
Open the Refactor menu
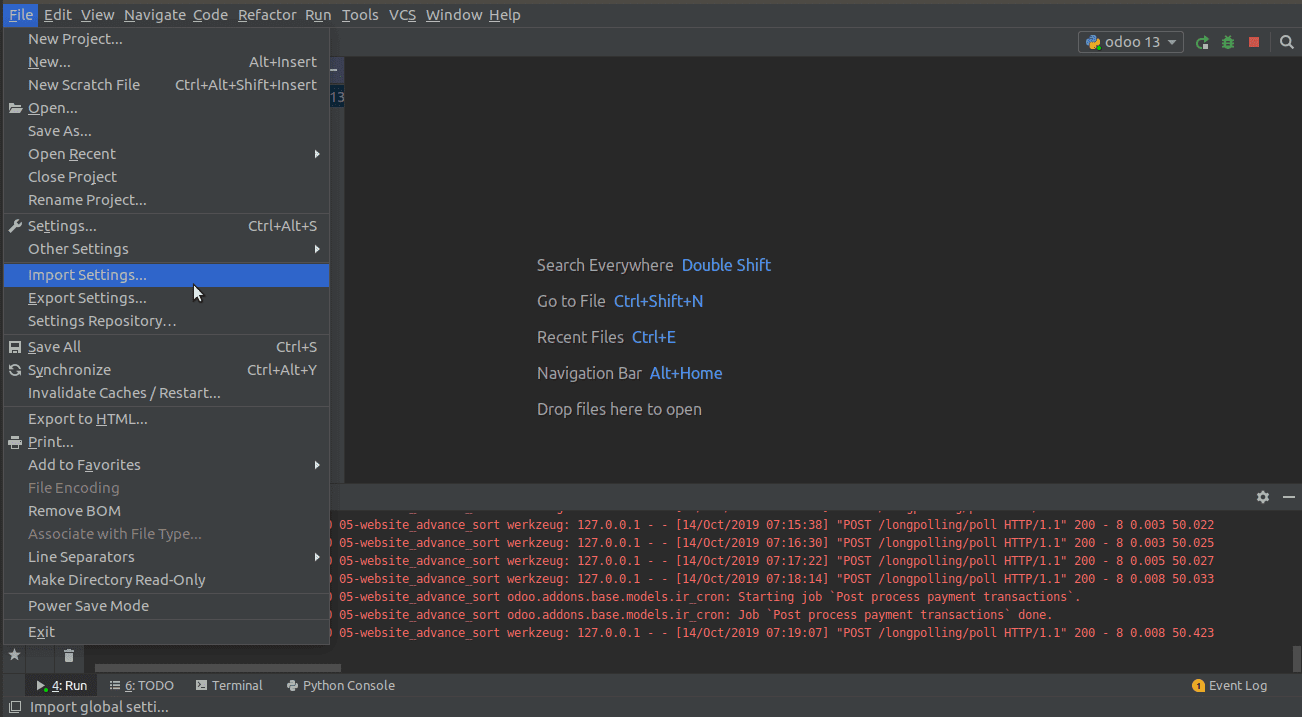click(267, 15)
